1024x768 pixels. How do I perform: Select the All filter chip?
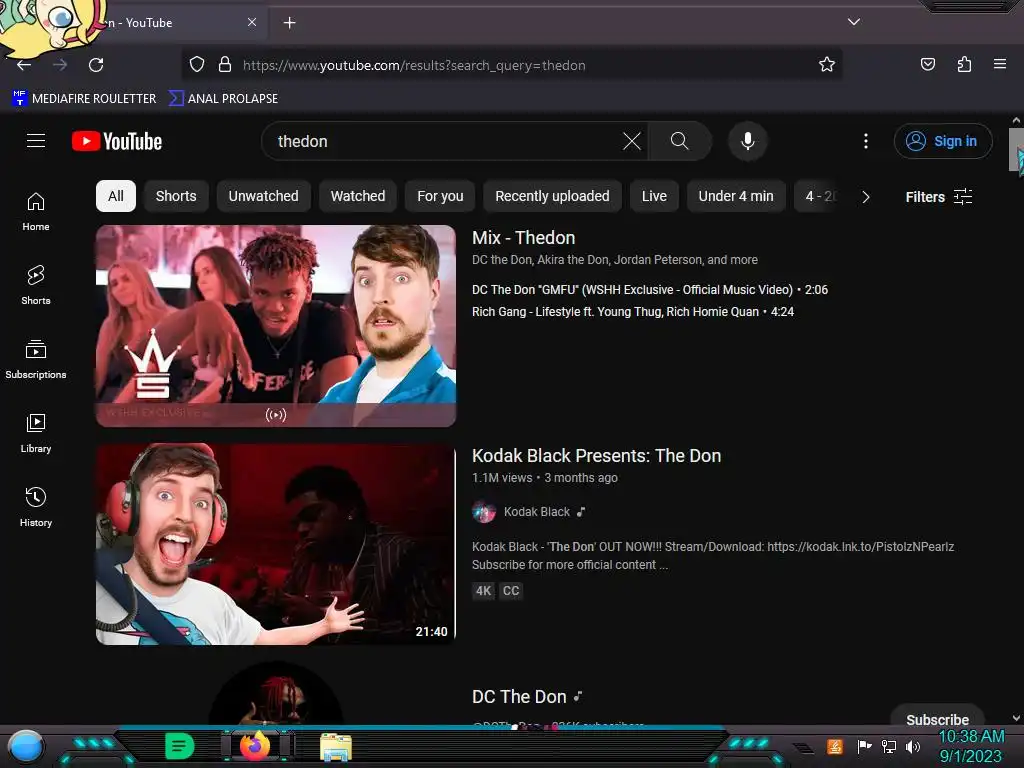pos(116,196)
